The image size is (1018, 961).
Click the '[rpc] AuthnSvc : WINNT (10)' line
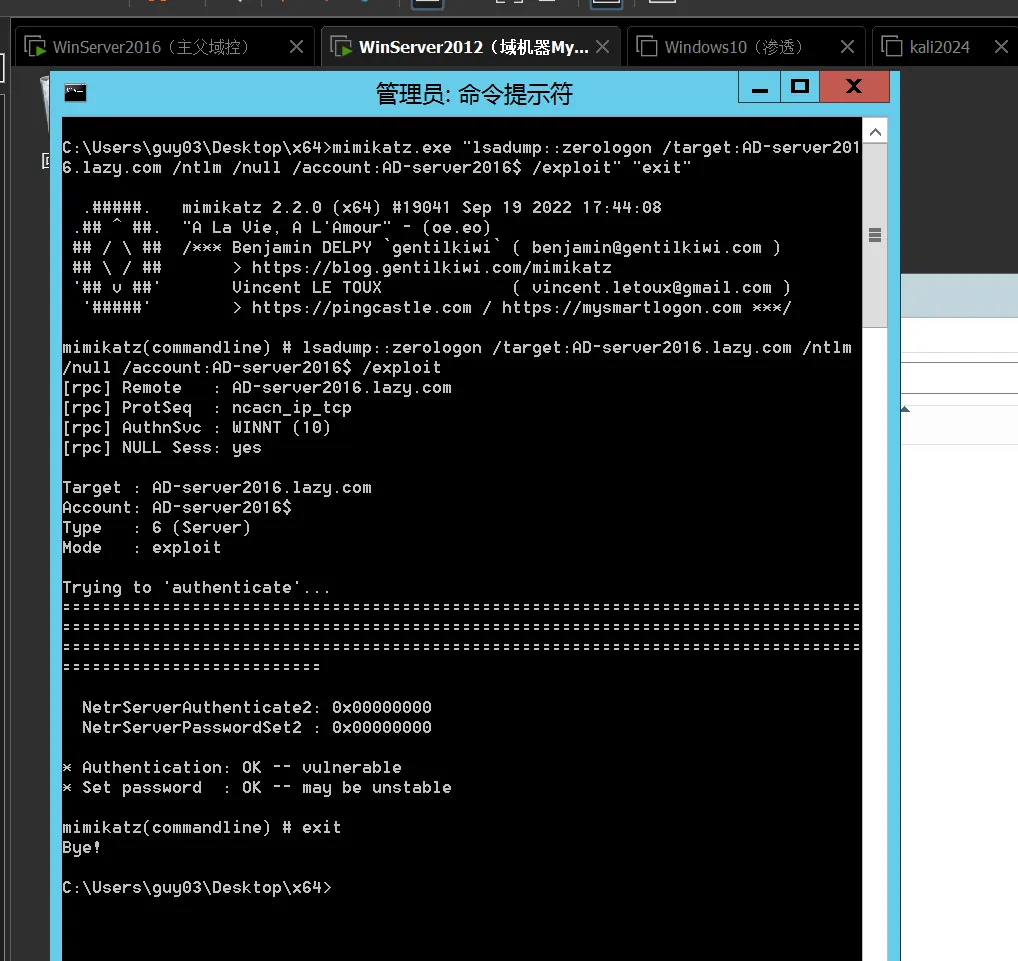(197, 427)
